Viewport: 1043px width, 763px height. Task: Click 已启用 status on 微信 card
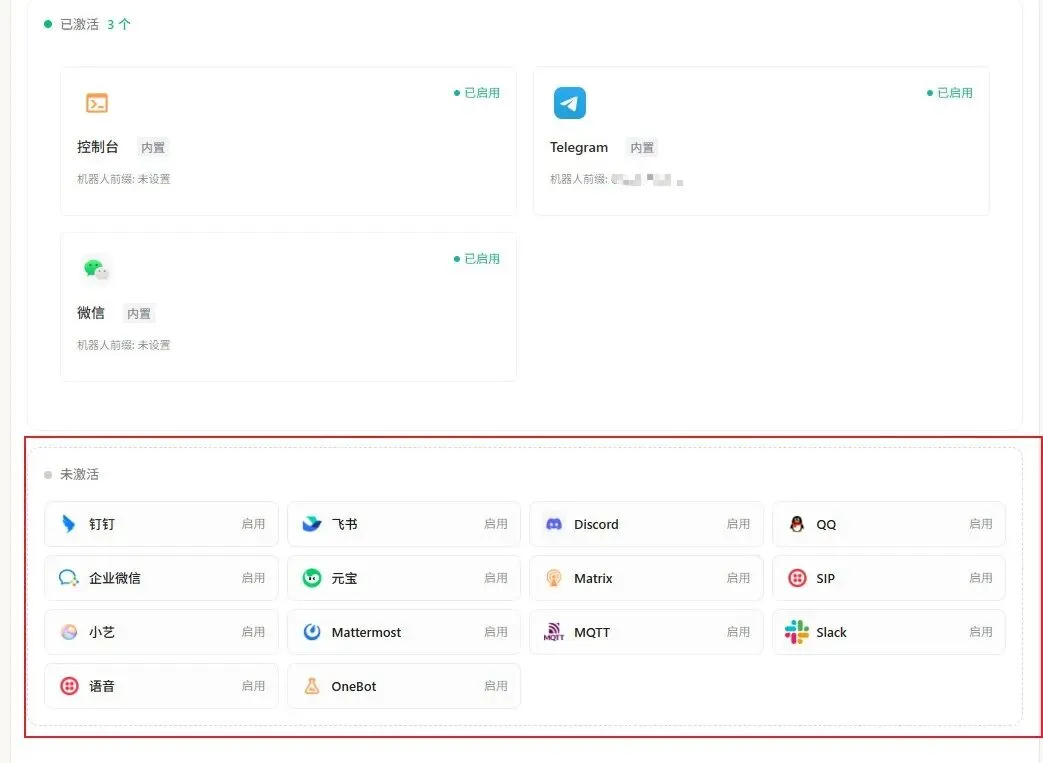[477, 259]
